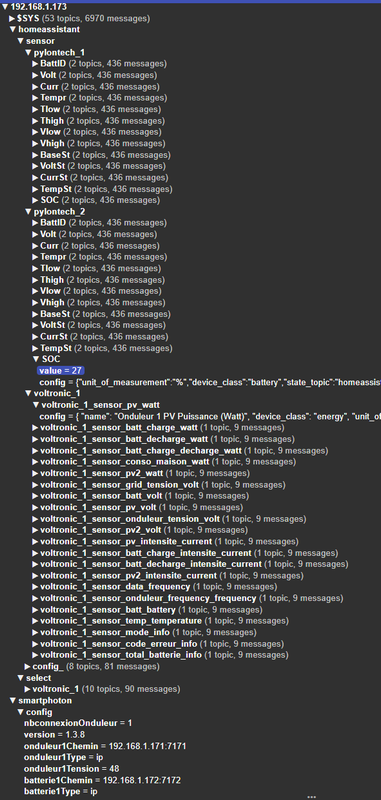Image resolution: width=381 pixels, height=800 pixels.
Task: Expand the $SYS topic tree
Action: coord(12,18)
